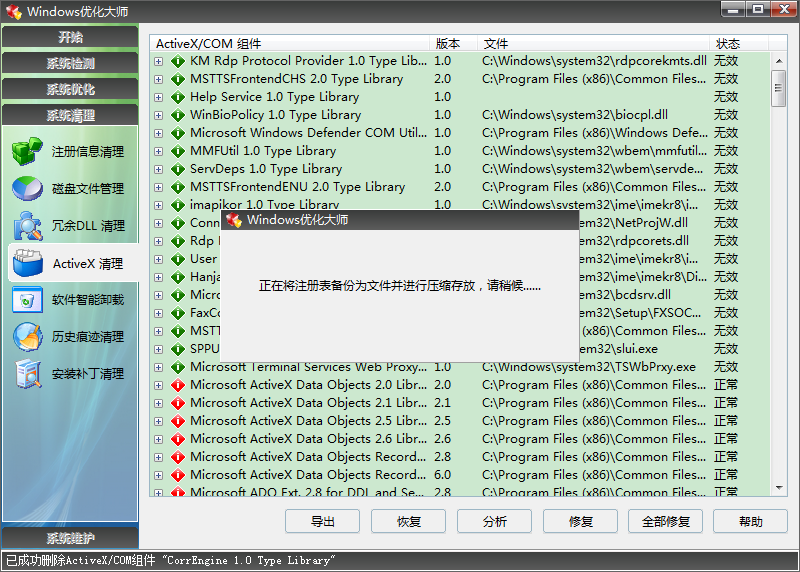Screen dimensions: 800x572
Task: Click green icon of MMFUtil 1.0 row
Action: [x=178, y=151]
